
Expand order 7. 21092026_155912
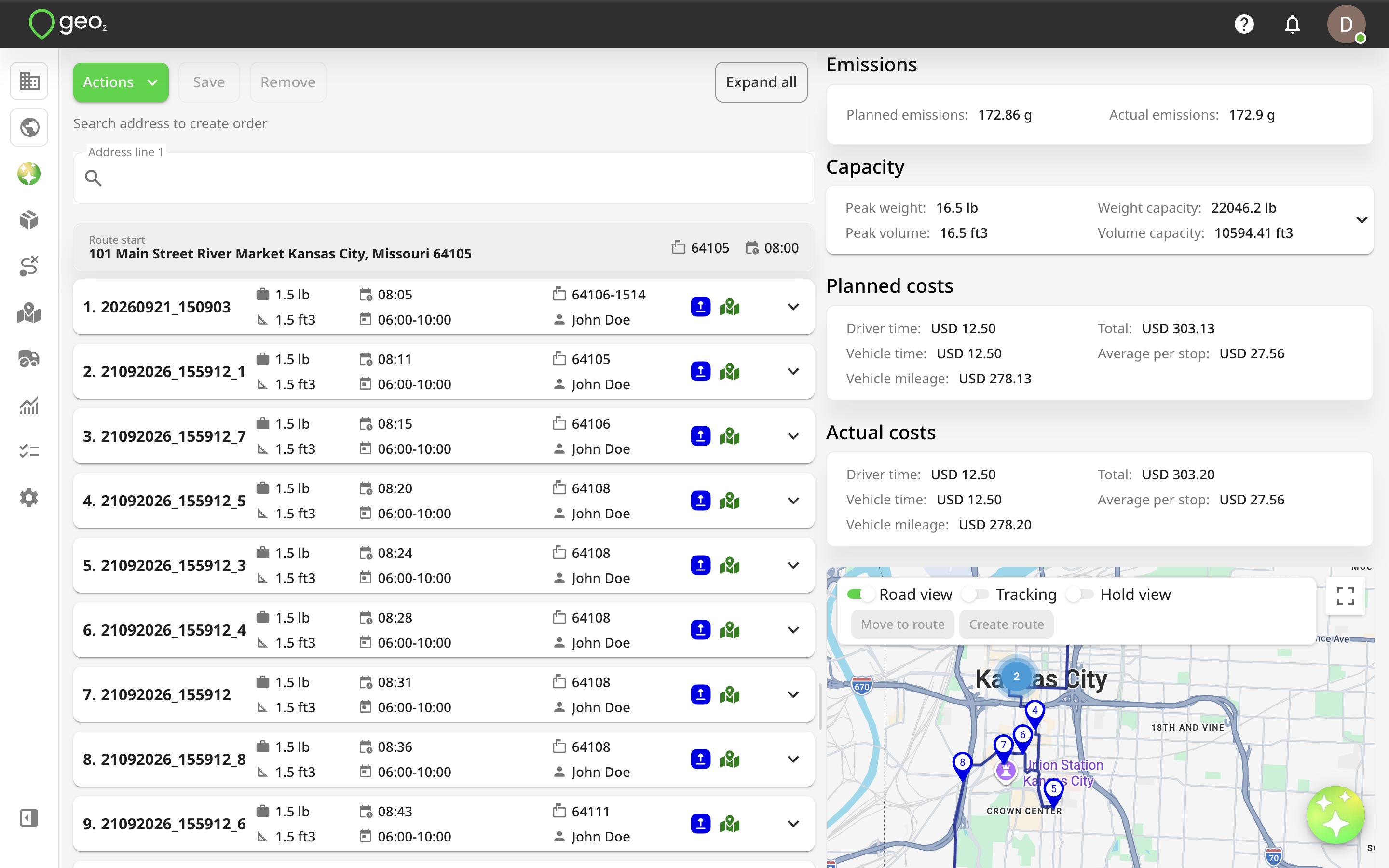click(x=793, y=694)
